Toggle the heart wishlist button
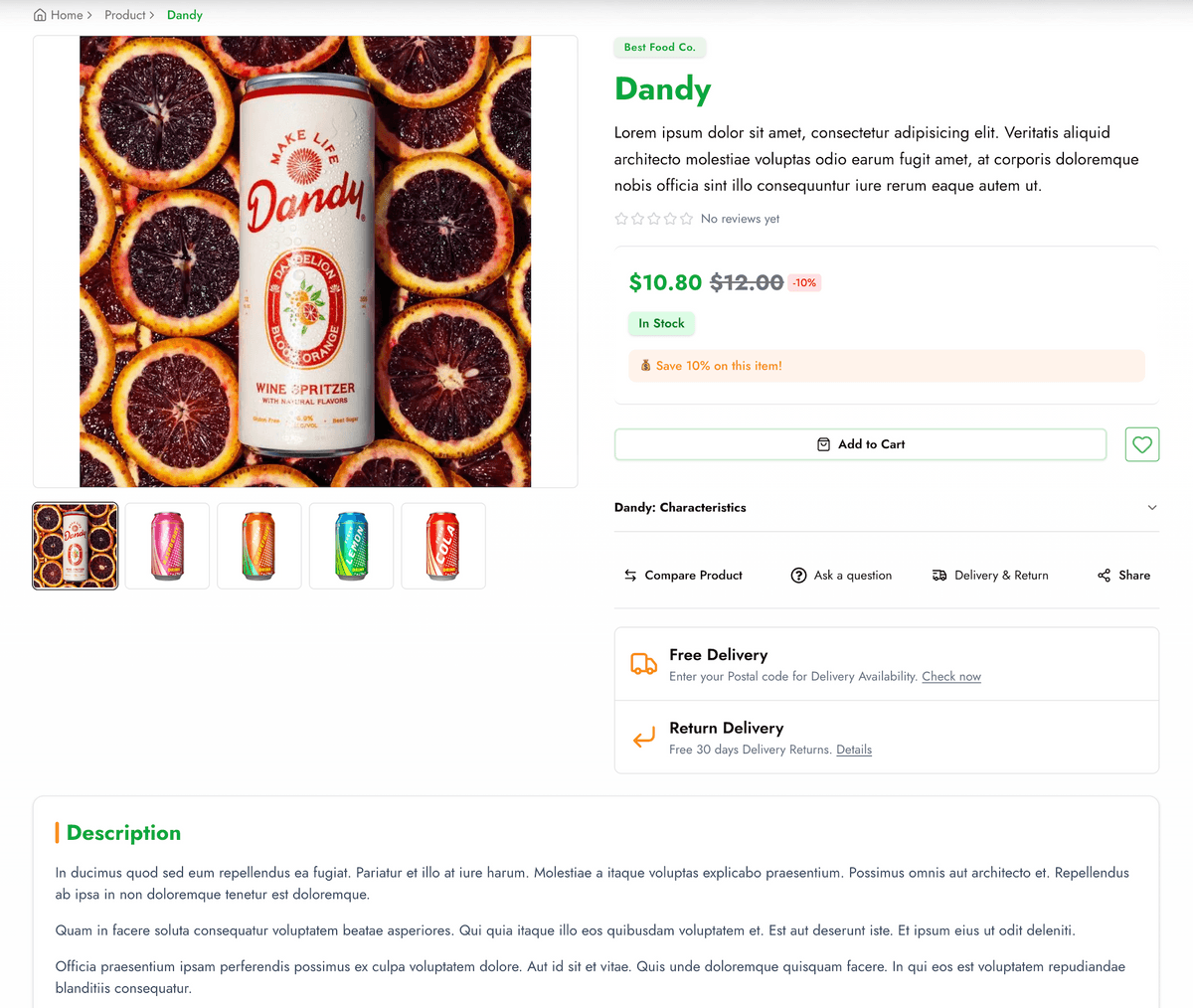This screenshot has height=1008, width=1193. click(x=1142, y=444)
